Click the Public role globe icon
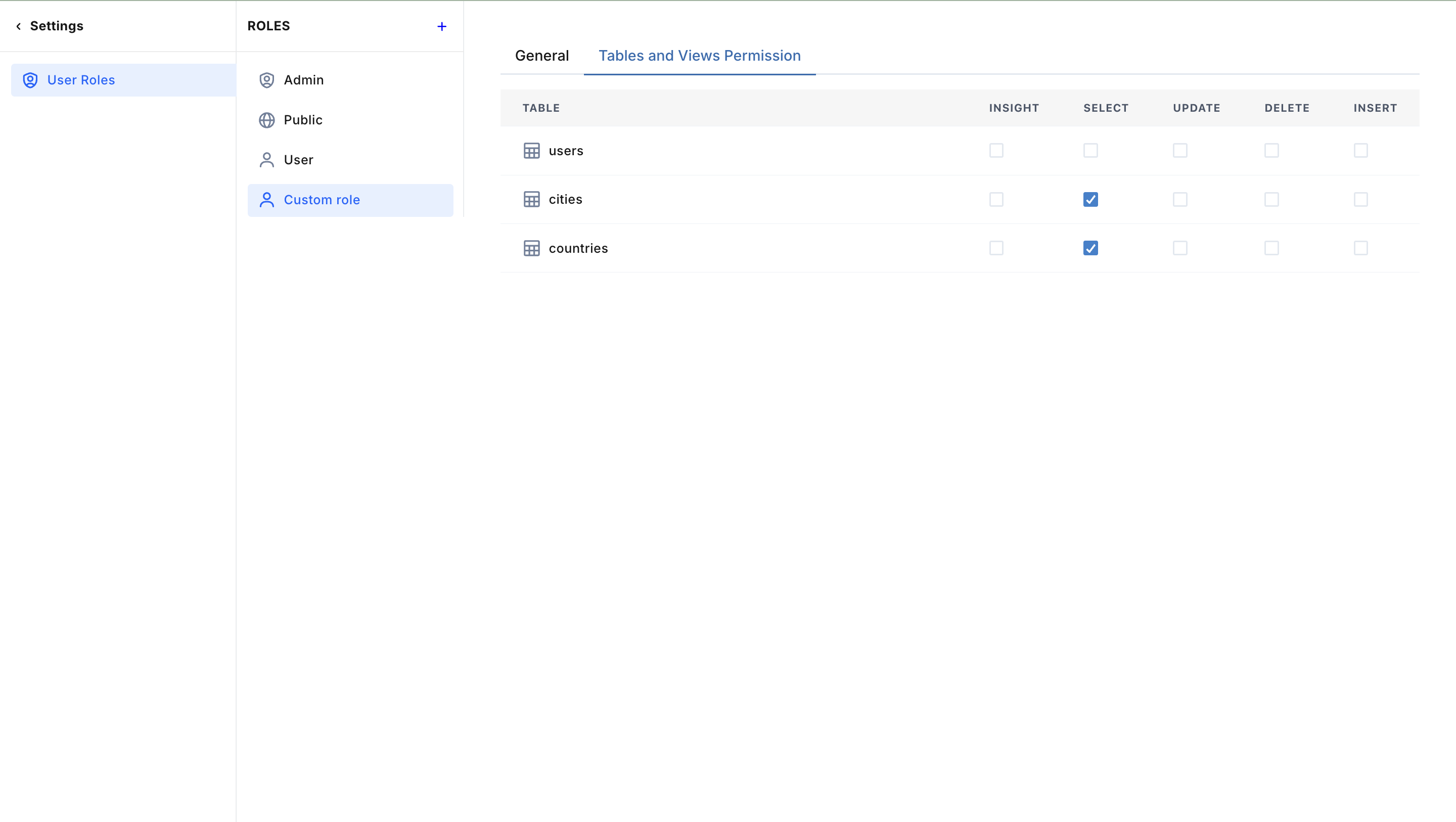The height and width of the screenshot is (822, 1456). pos(267,120)
